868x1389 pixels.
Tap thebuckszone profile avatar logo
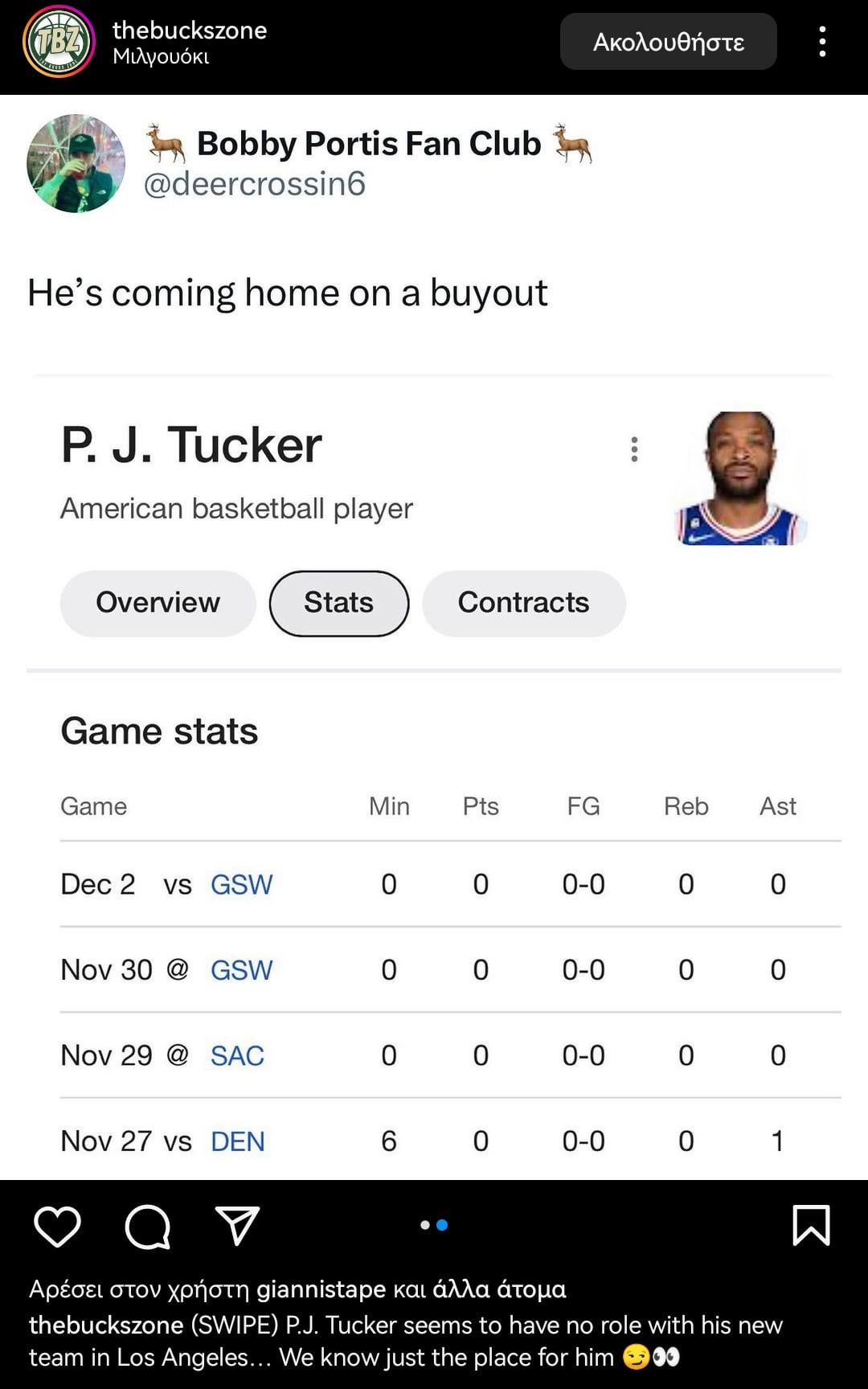pyautogui.click(x=59, y=42)
